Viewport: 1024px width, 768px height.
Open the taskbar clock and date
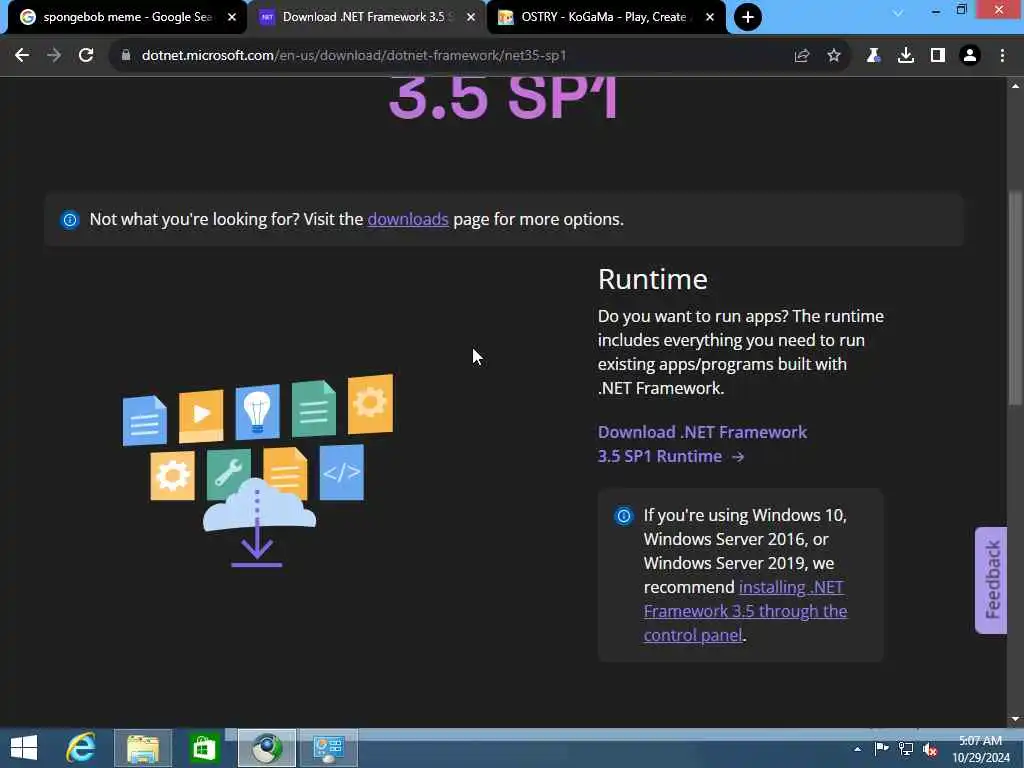(x=981, y=749)
